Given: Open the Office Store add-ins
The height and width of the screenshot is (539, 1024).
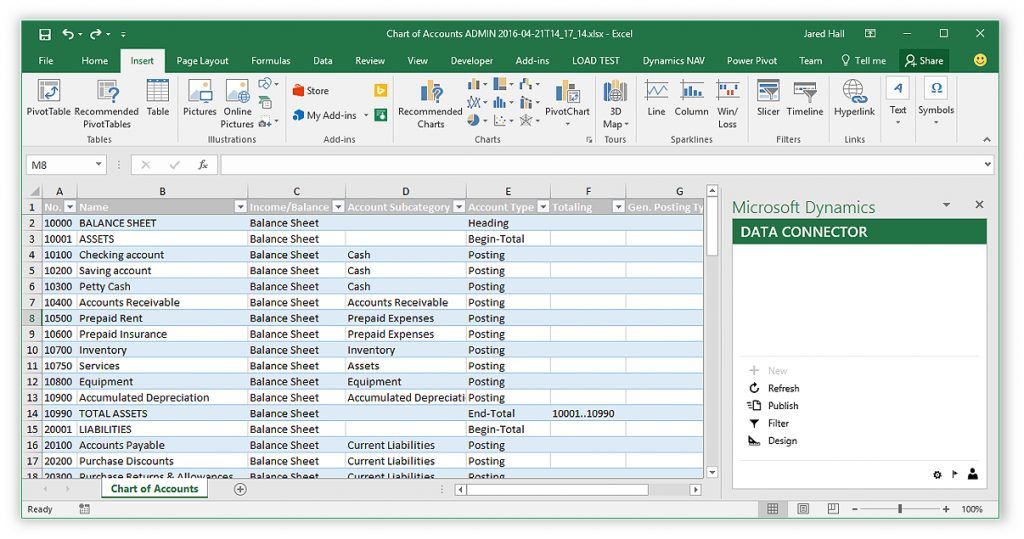Looking at the screenshot, I should tap(311, 91).
